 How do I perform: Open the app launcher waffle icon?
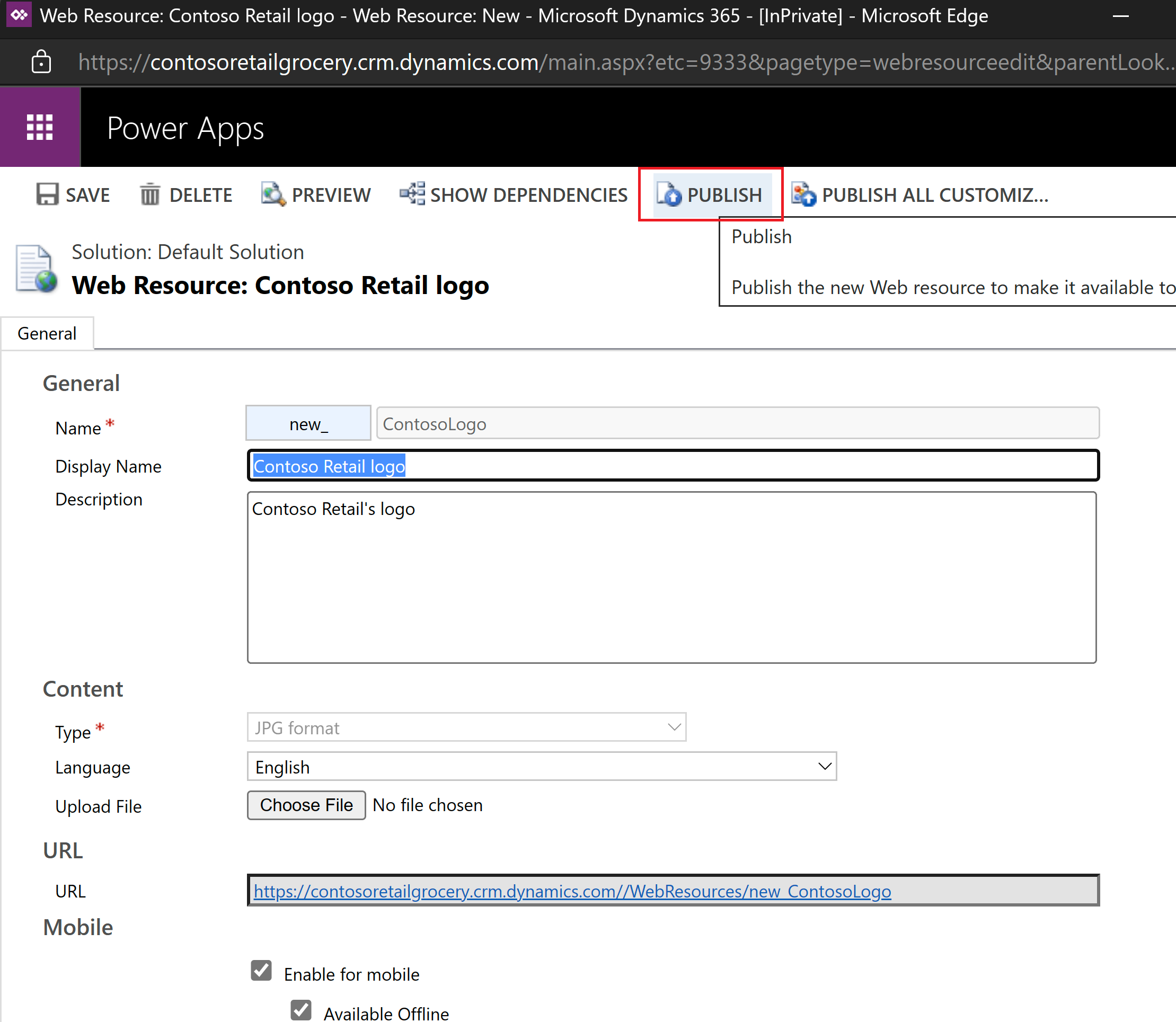[40, 127]
